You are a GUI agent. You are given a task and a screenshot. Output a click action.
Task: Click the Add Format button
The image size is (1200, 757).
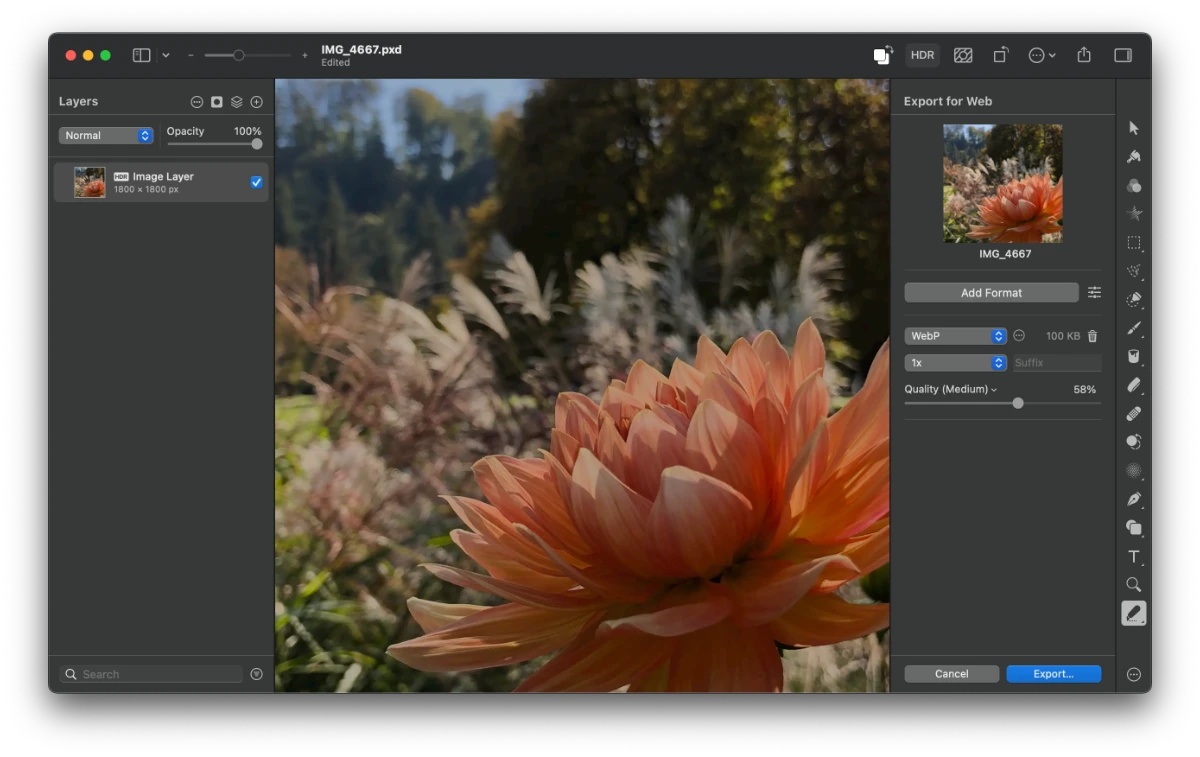[992, 292]
